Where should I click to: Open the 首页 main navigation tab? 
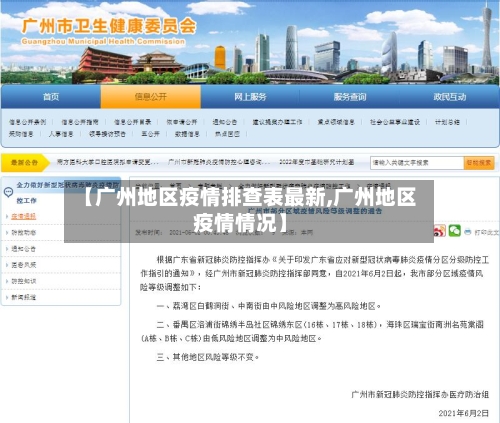[x=51, y=97]
